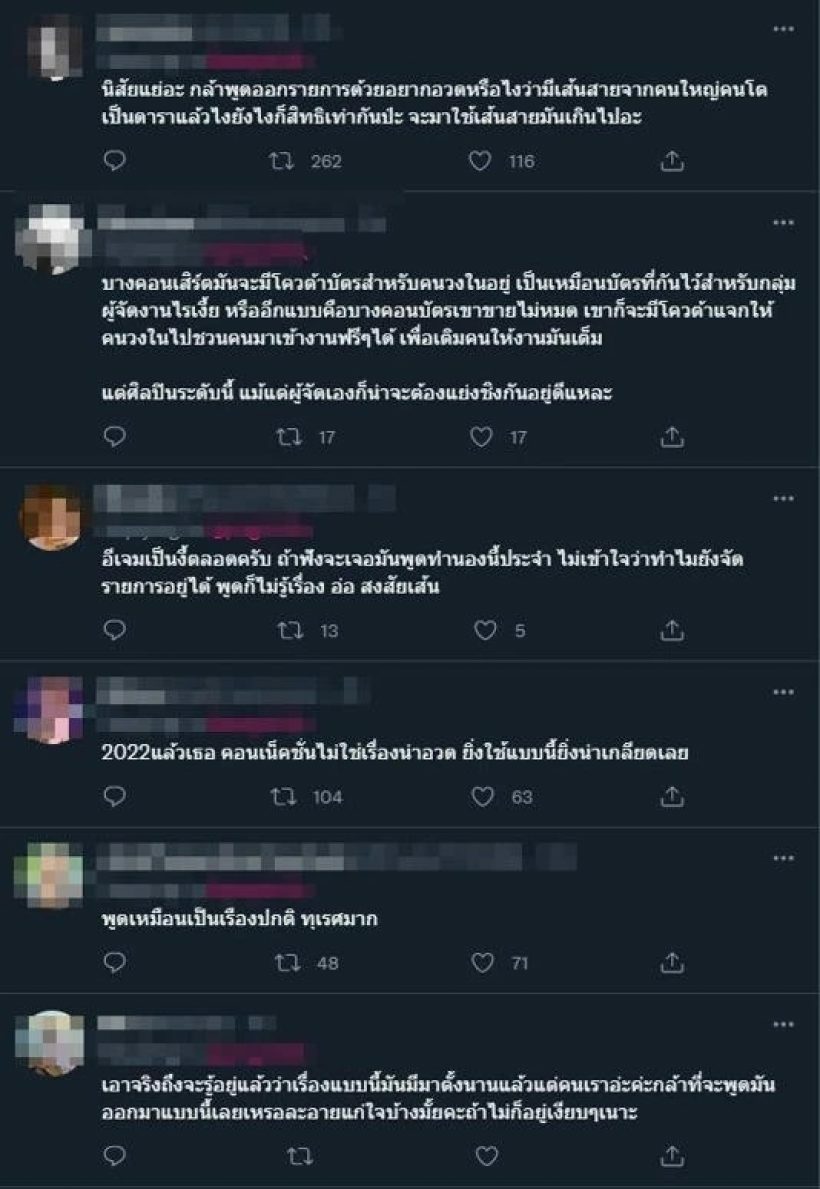Reply to the tweet with 262 retweets

[115, 161]
